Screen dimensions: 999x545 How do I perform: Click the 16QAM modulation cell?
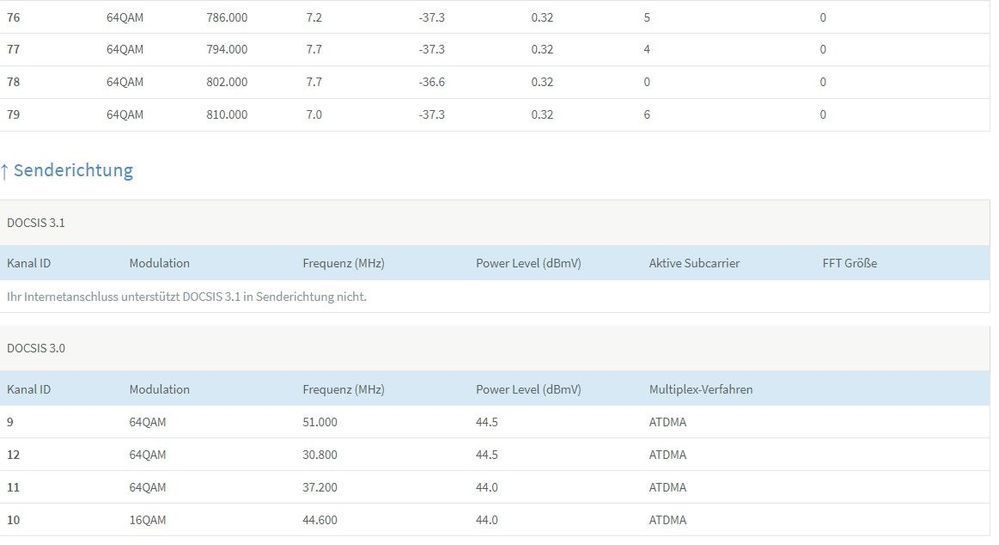click(148, 520)
